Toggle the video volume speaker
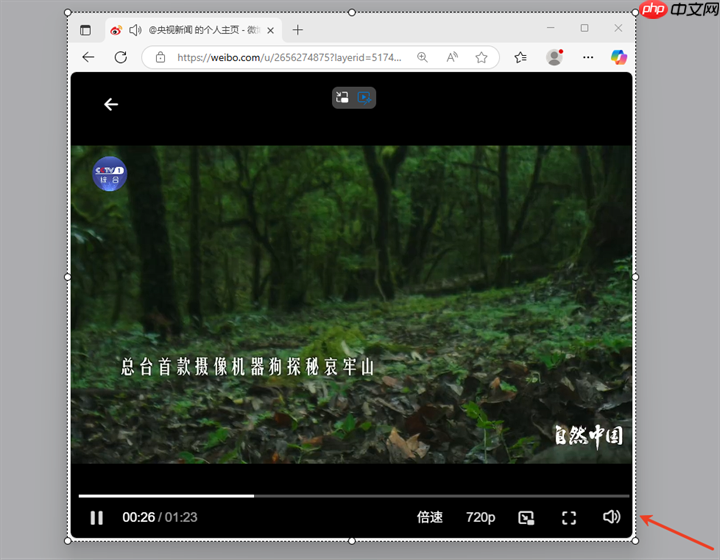This screenshot has width=720, height=560. 612,517
